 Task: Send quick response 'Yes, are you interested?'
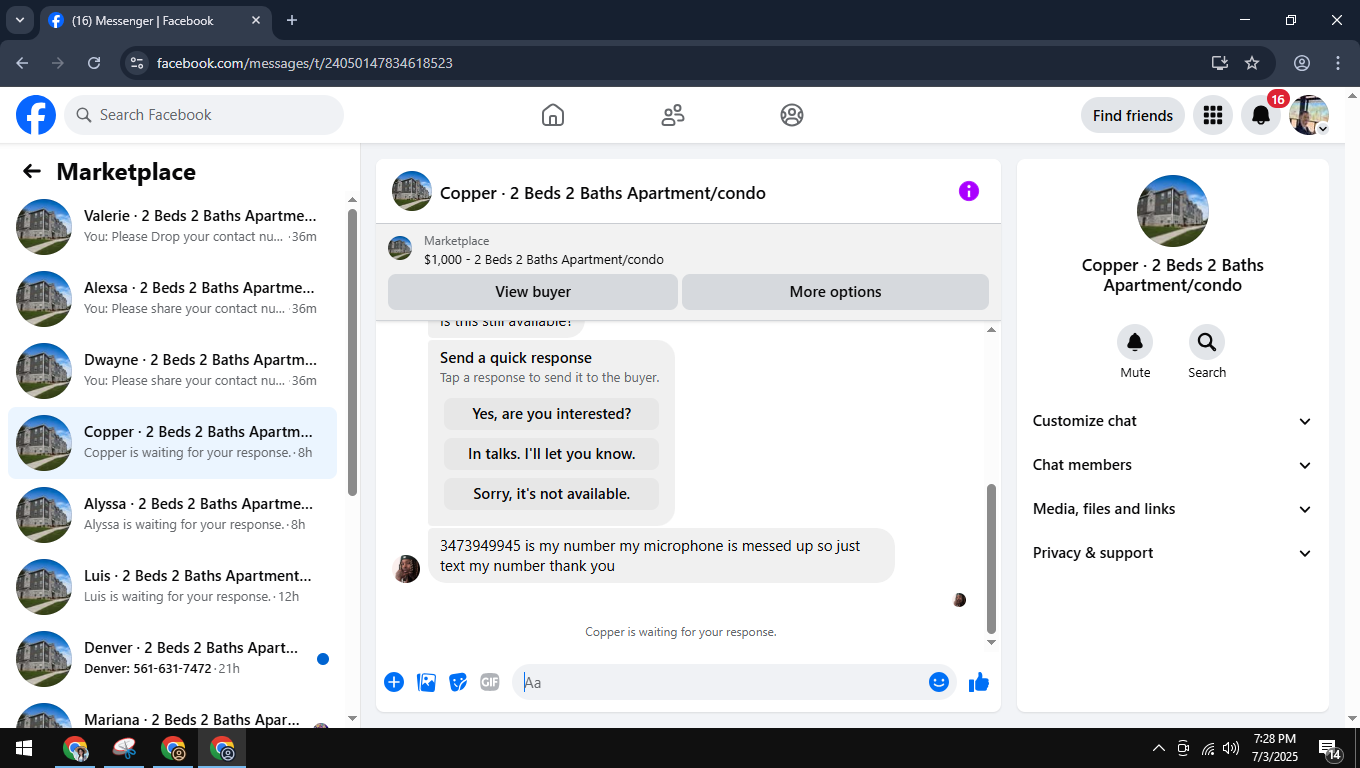[x=551, y=414]
